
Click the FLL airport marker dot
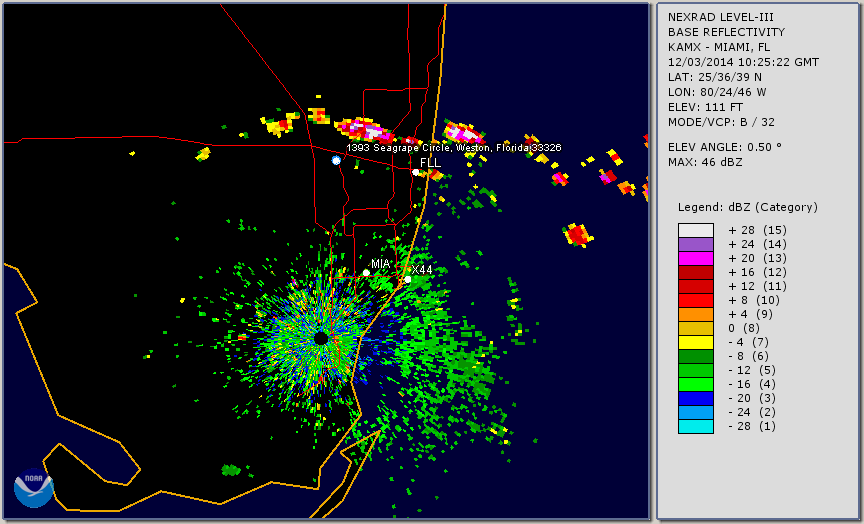pyautogui.click(x=415, y=172)
